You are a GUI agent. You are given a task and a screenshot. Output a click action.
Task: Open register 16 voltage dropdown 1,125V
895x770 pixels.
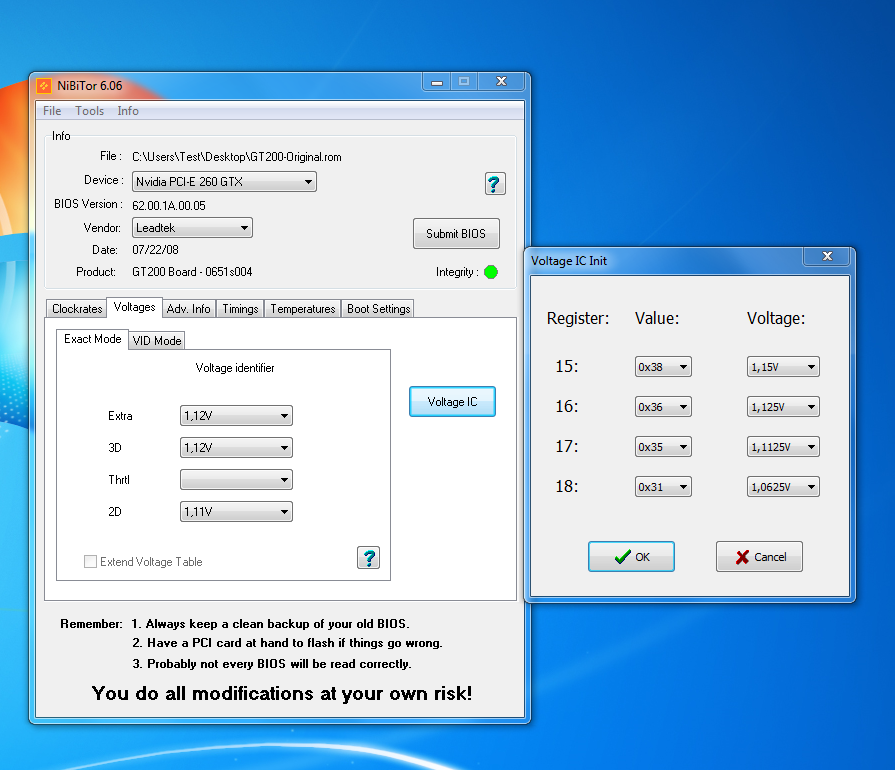pos(783,407)
